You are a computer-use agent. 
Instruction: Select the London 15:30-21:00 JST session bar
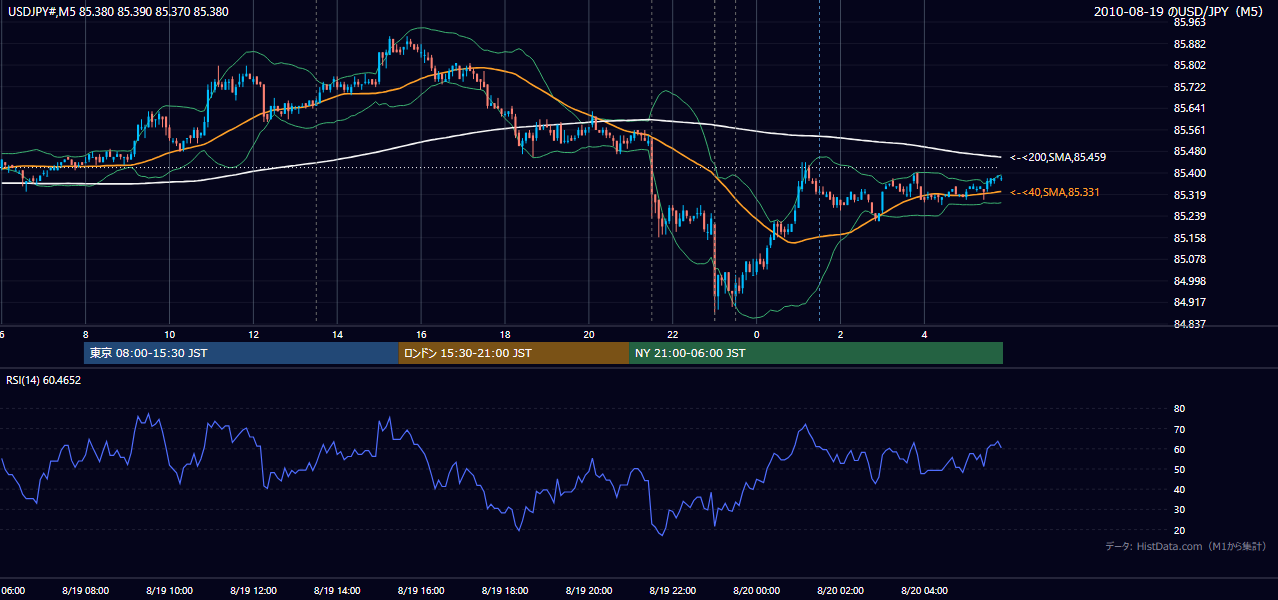tap(514, 353)
